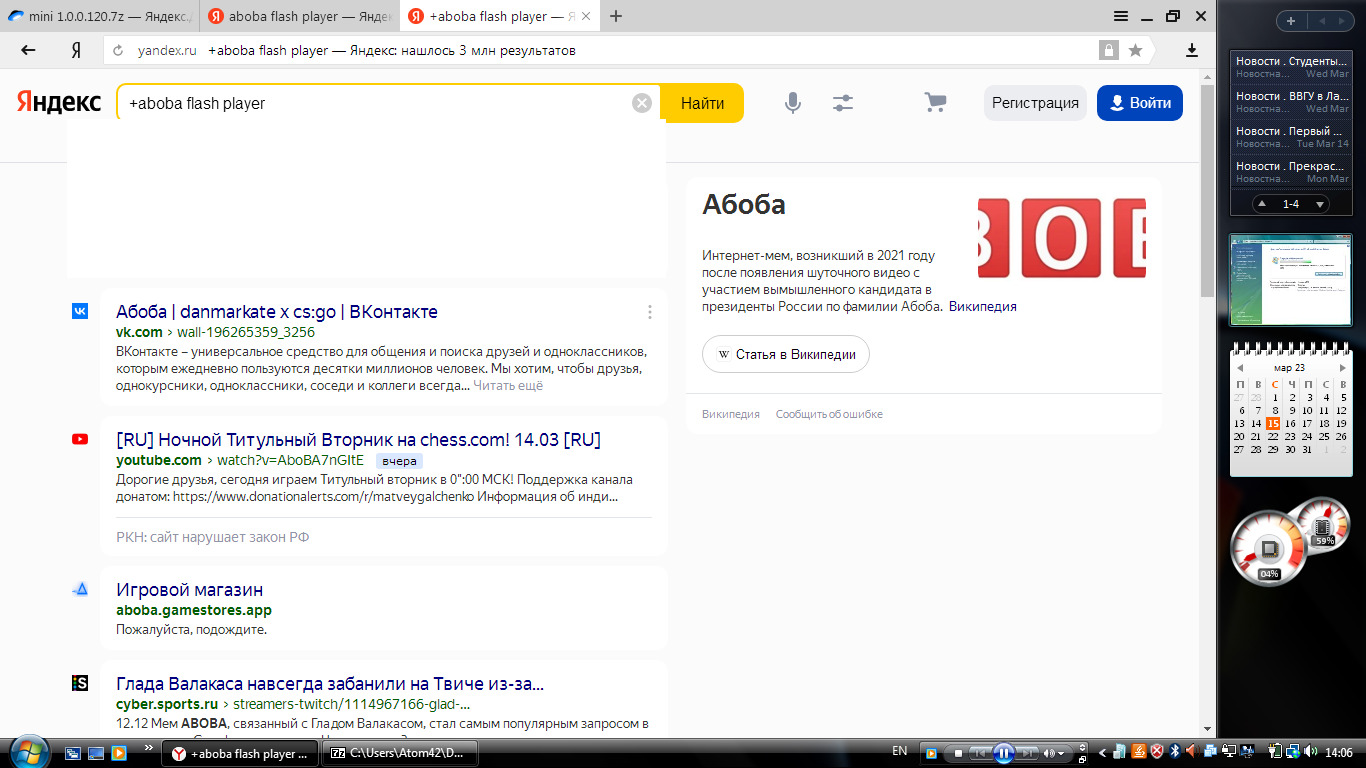Click the favicon beside Игровой магазин

click(80, 589)
